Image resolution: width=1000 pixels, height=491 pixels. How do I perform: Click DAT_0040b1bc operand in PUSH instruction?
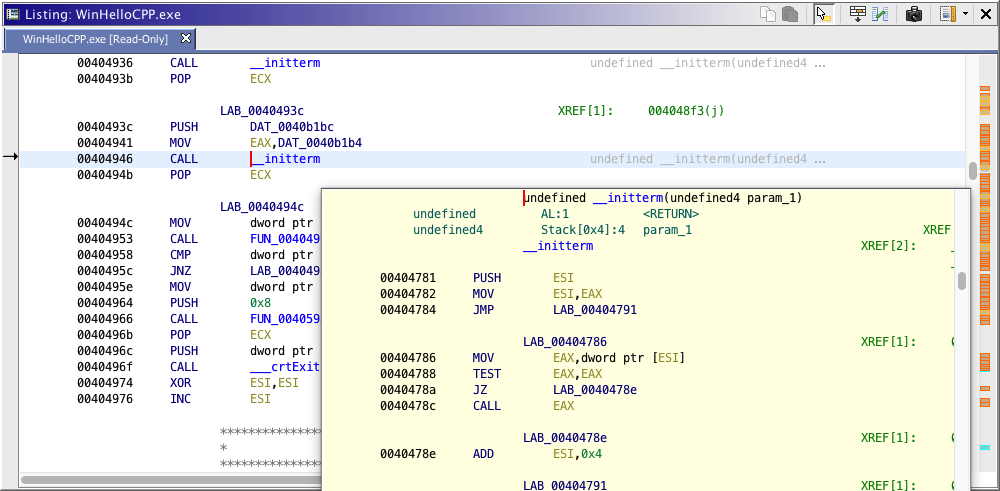click(291, 127)
